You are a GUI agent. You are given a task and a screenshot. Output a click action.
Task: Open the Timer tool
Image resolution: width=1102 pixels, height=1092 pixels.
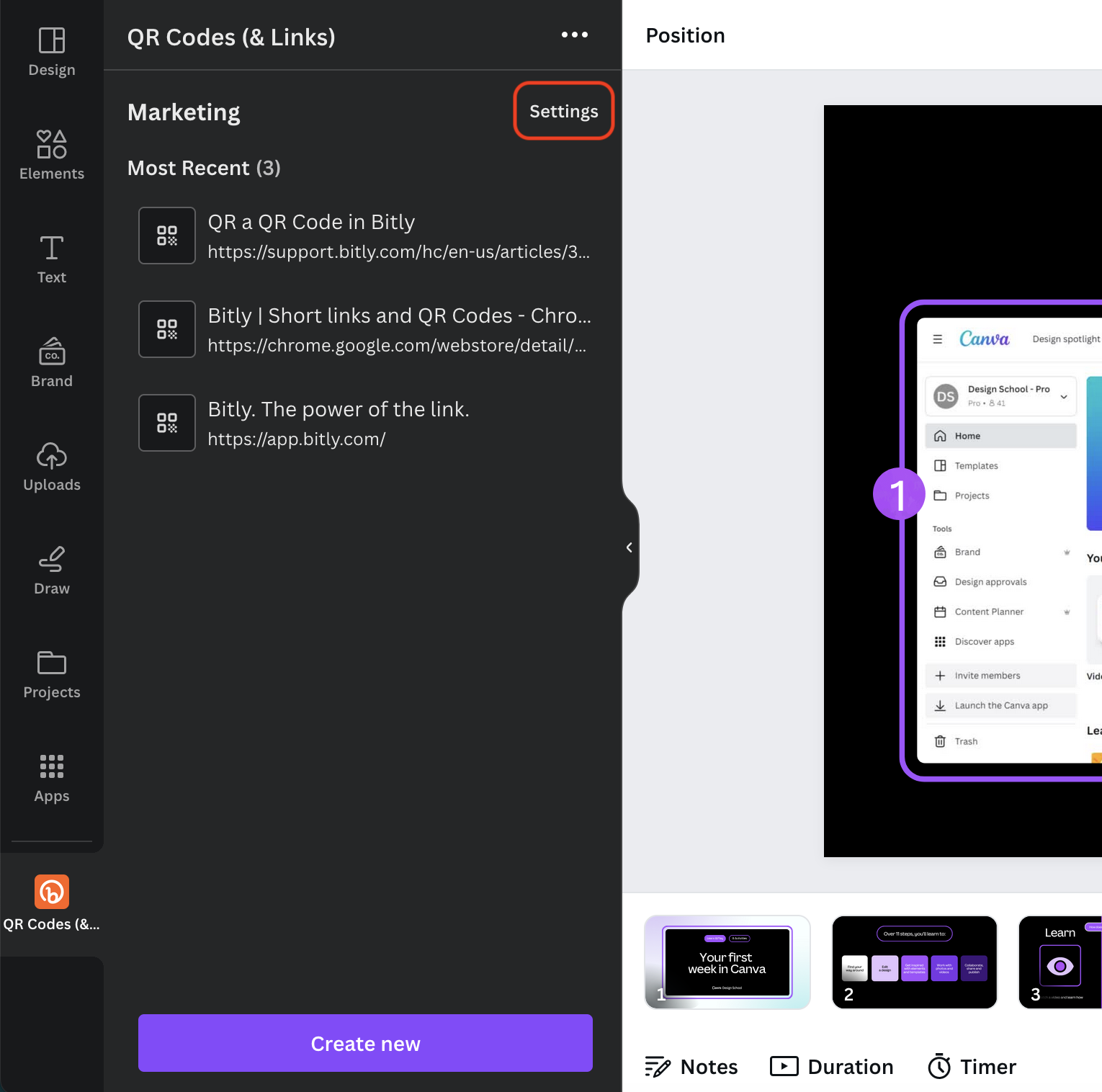coord(972,1067)
